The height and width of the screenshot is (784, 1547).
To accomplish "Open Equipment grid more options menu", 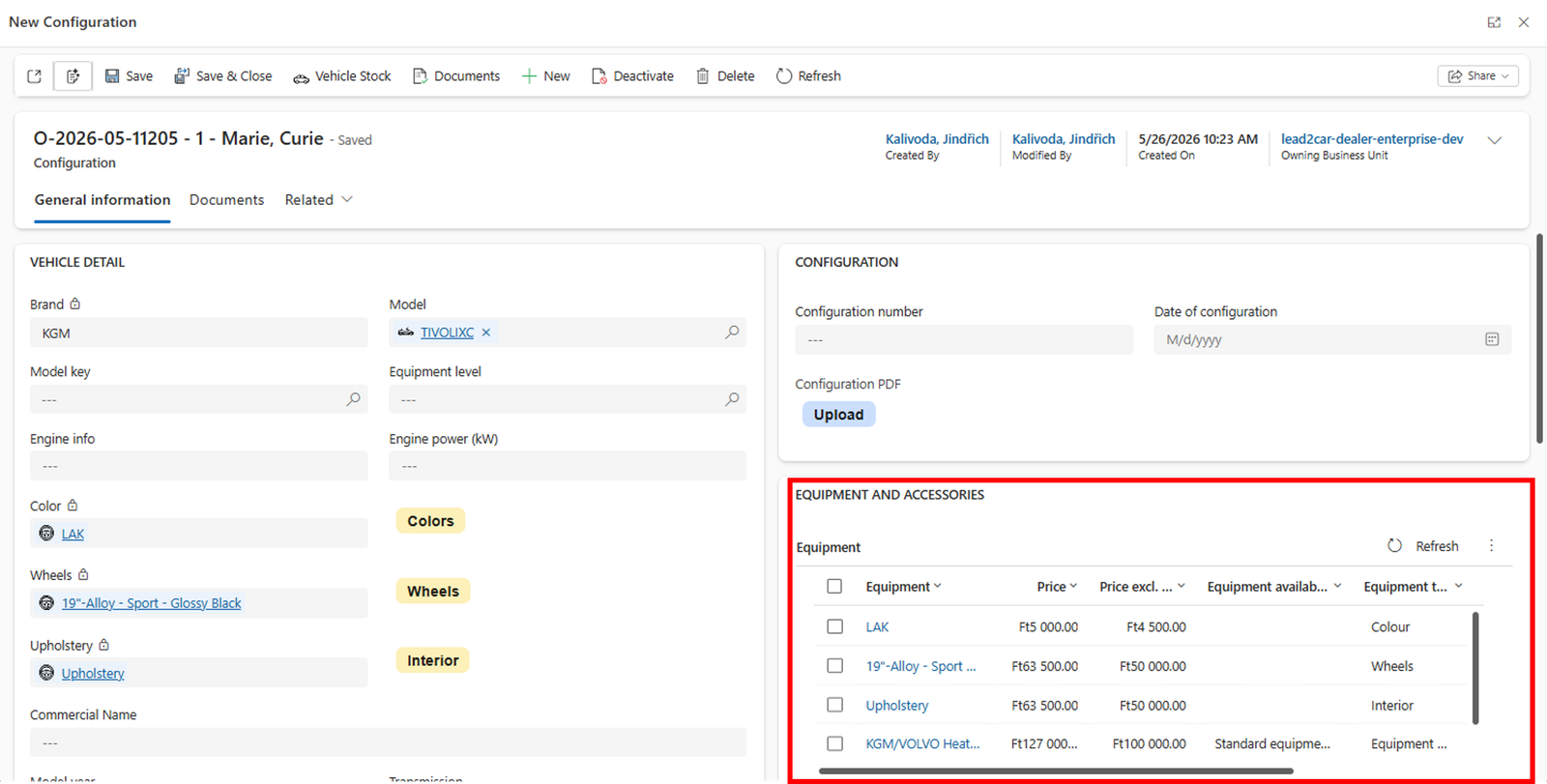I will click(x=1491, y=546).
